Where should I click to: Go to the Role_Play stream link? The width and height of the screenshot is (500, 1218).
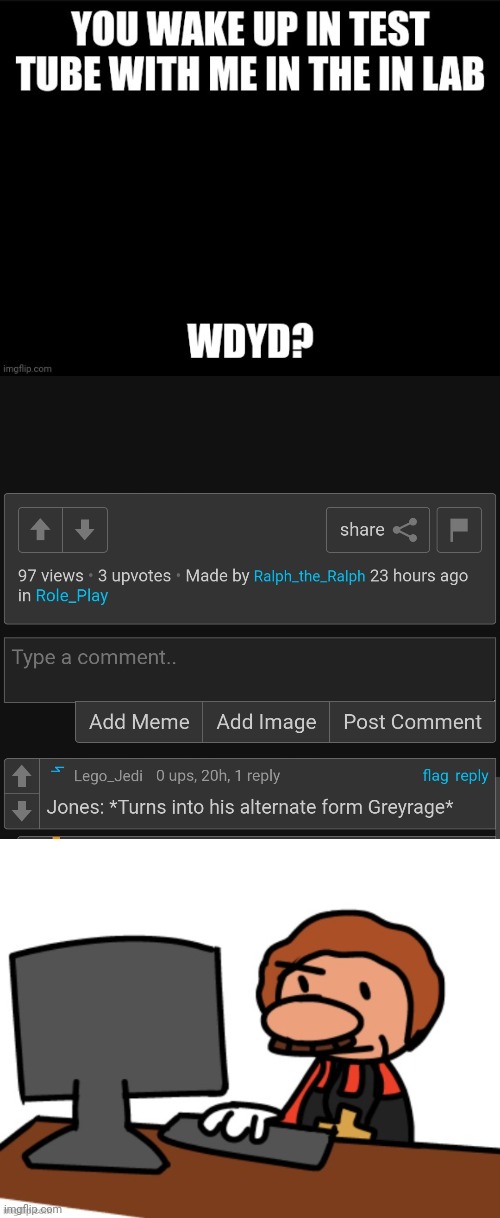(72, 596)
